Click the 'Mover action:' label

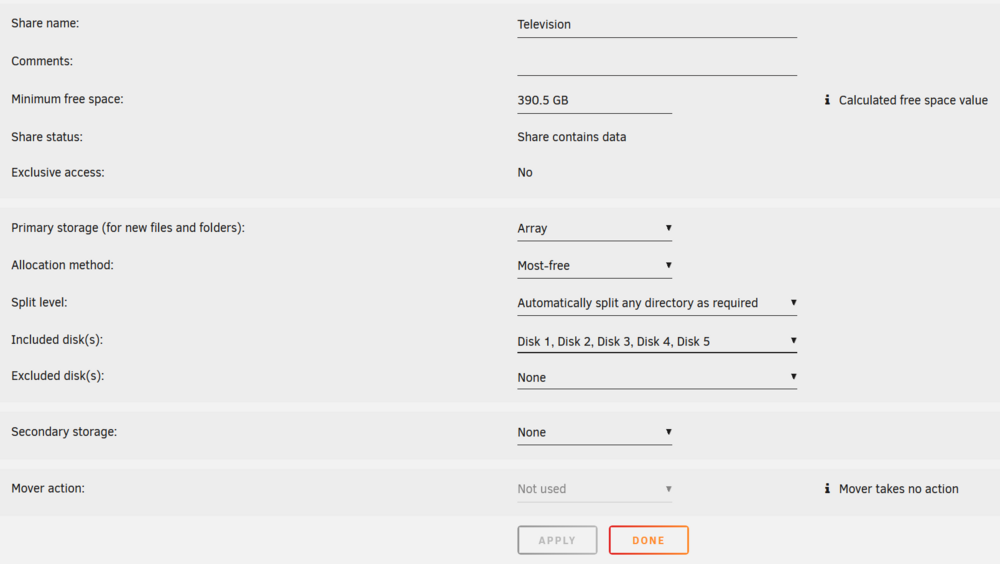[48, 488]
